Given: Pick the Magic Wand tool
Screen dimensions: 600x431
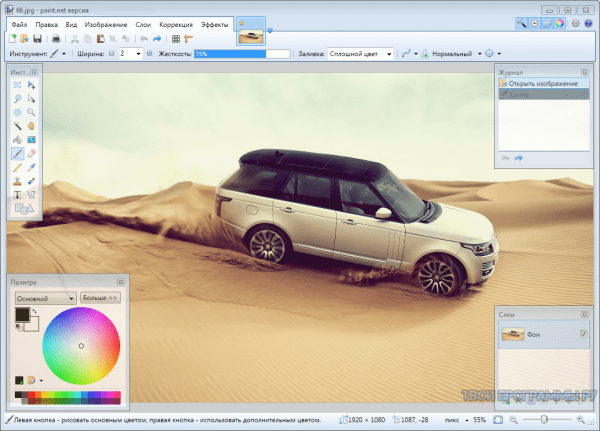Looking at the screenshot, I should click(17, 126).
